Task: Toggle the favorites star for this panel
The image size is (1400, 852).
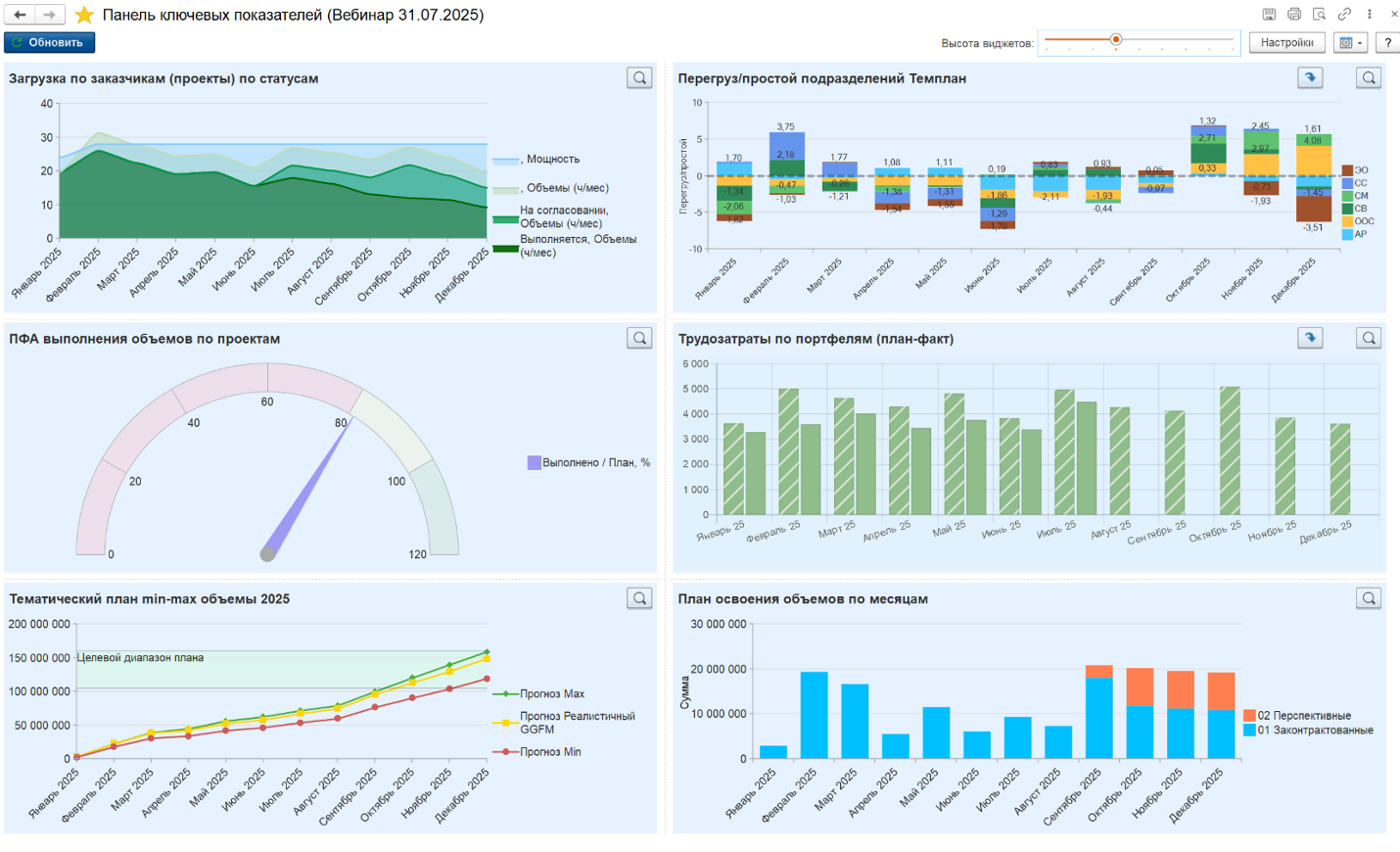Action: (x=85, y=15)
